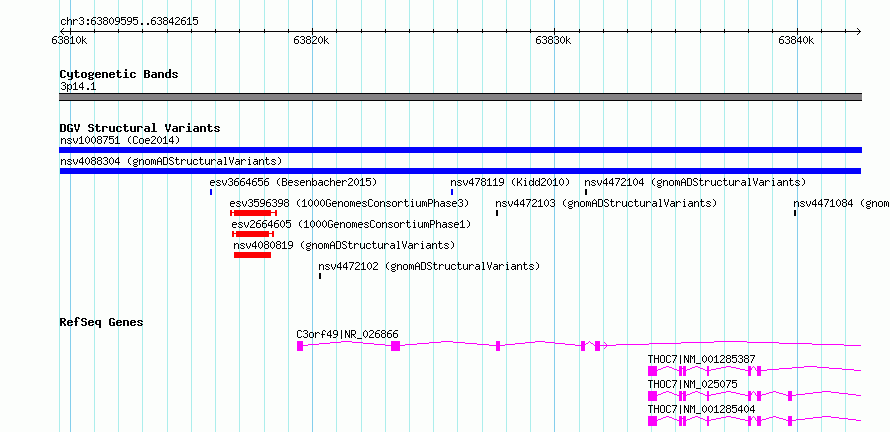Open the nsv478119 (Kidd2010) variant label
This screenshot has width=890, height=432.
click(x=510, y=182)
